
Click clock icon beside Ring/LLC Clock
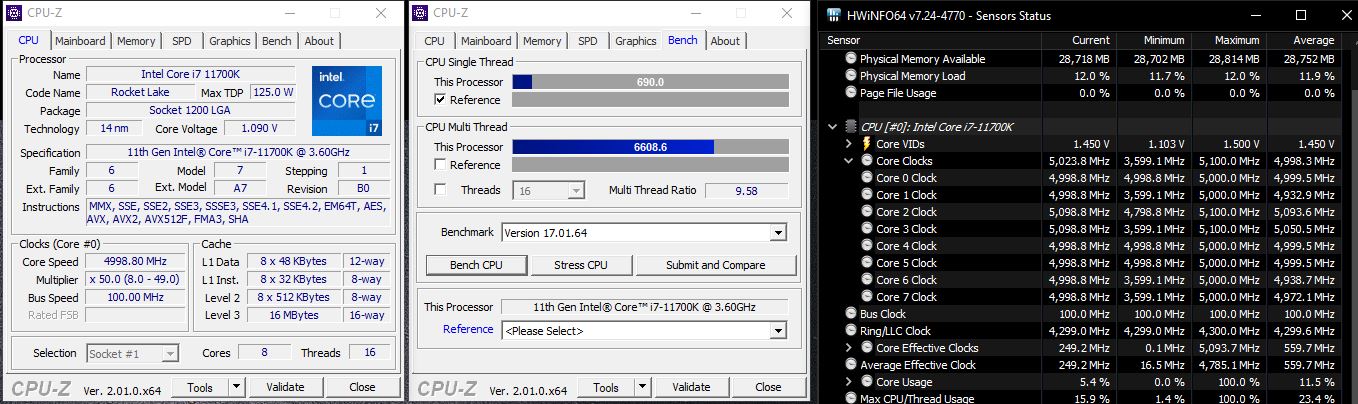851,331
